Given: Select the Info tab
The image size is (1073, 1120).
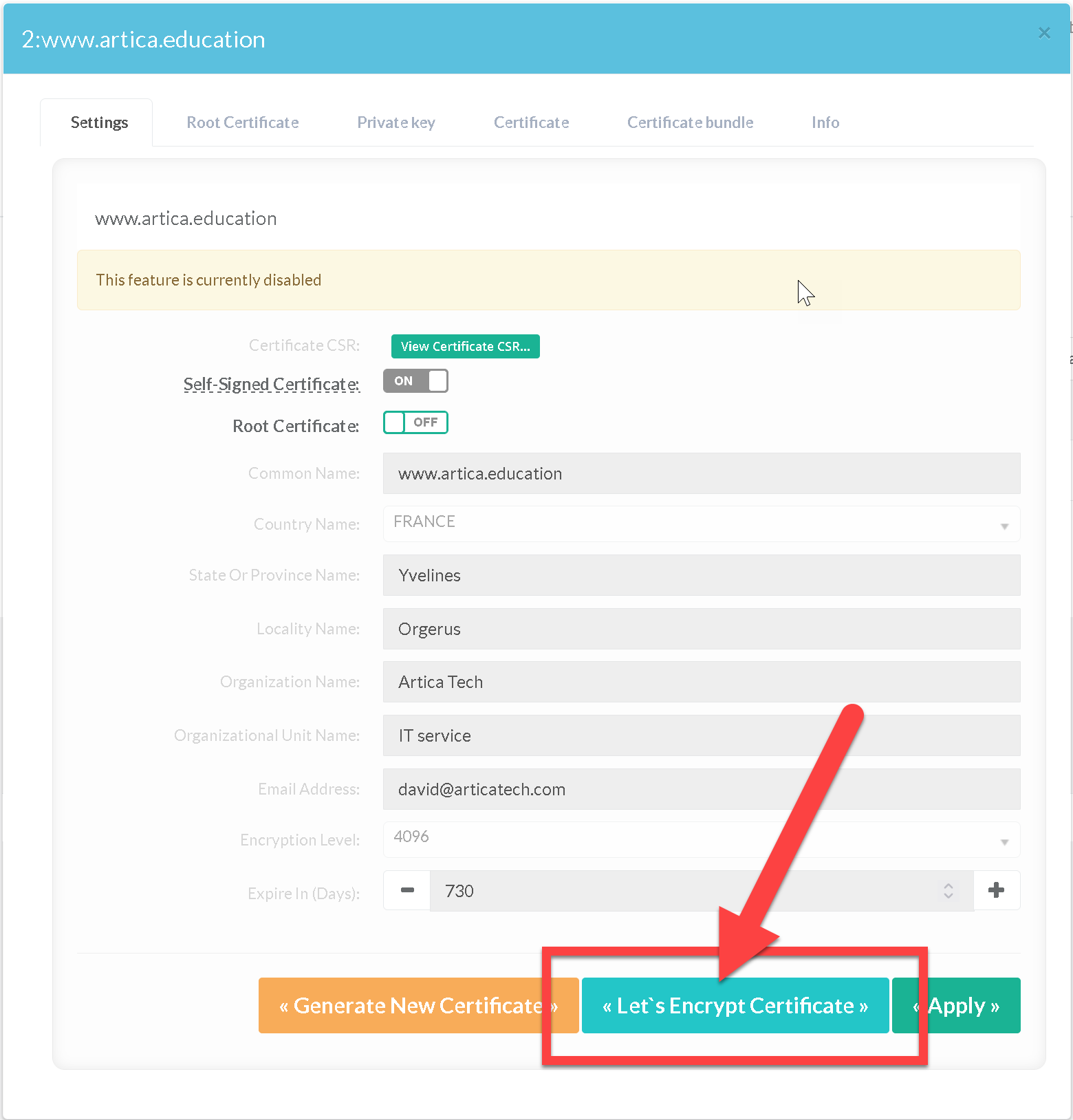Looking at the screenshot, I should [825, 122].
